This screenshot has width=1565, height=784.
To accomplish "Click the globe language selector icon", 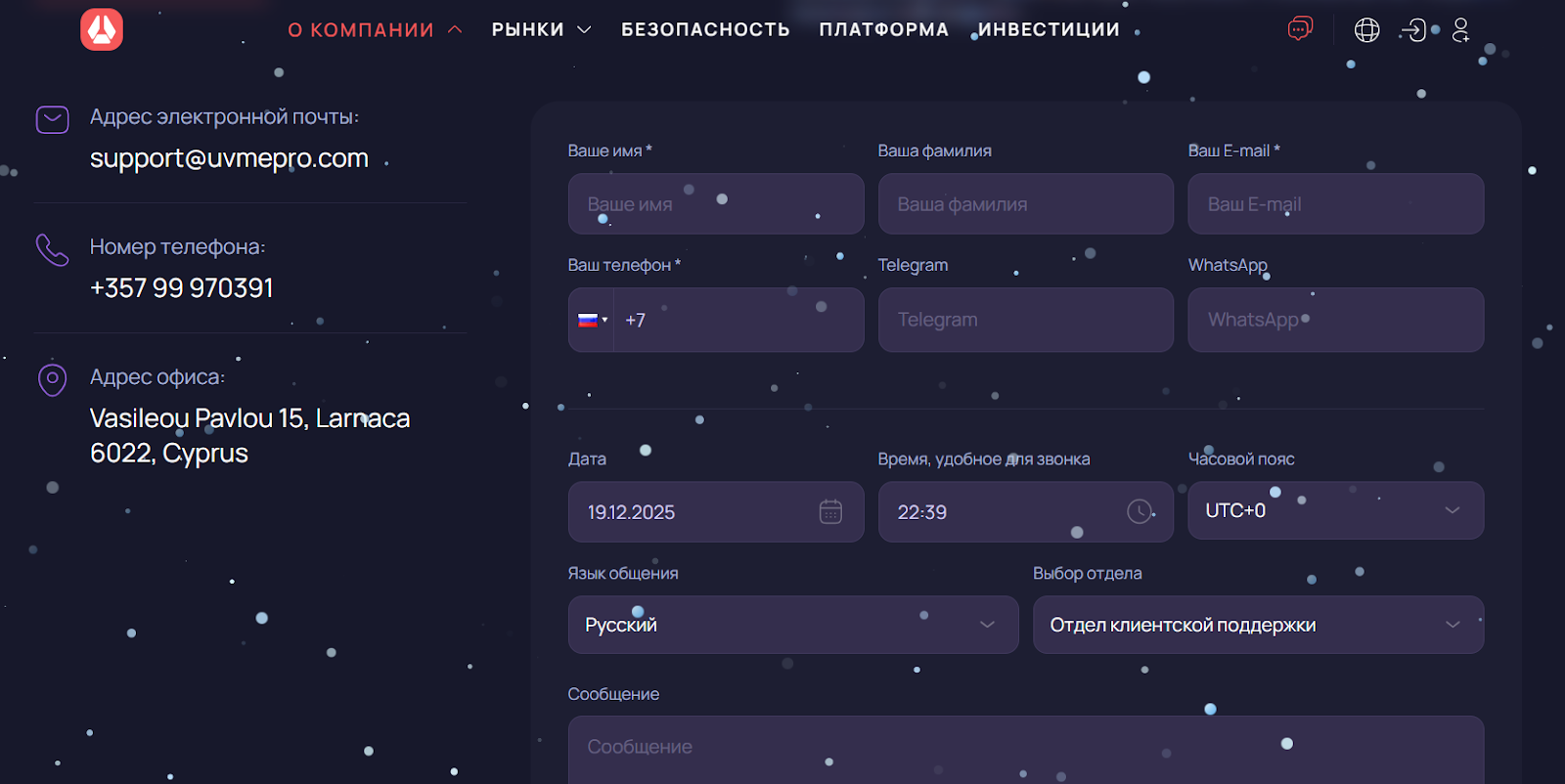I will (x=1366, y=30).
